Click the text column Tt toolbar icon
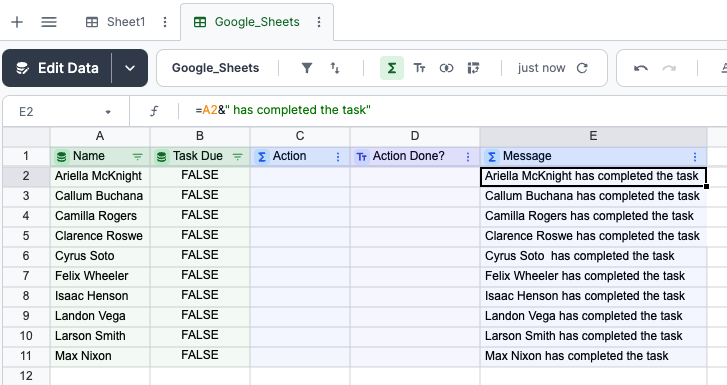Image resolution: width=727 pixels, height=385 pixels. pyautogui.click(x=419, y=68)
